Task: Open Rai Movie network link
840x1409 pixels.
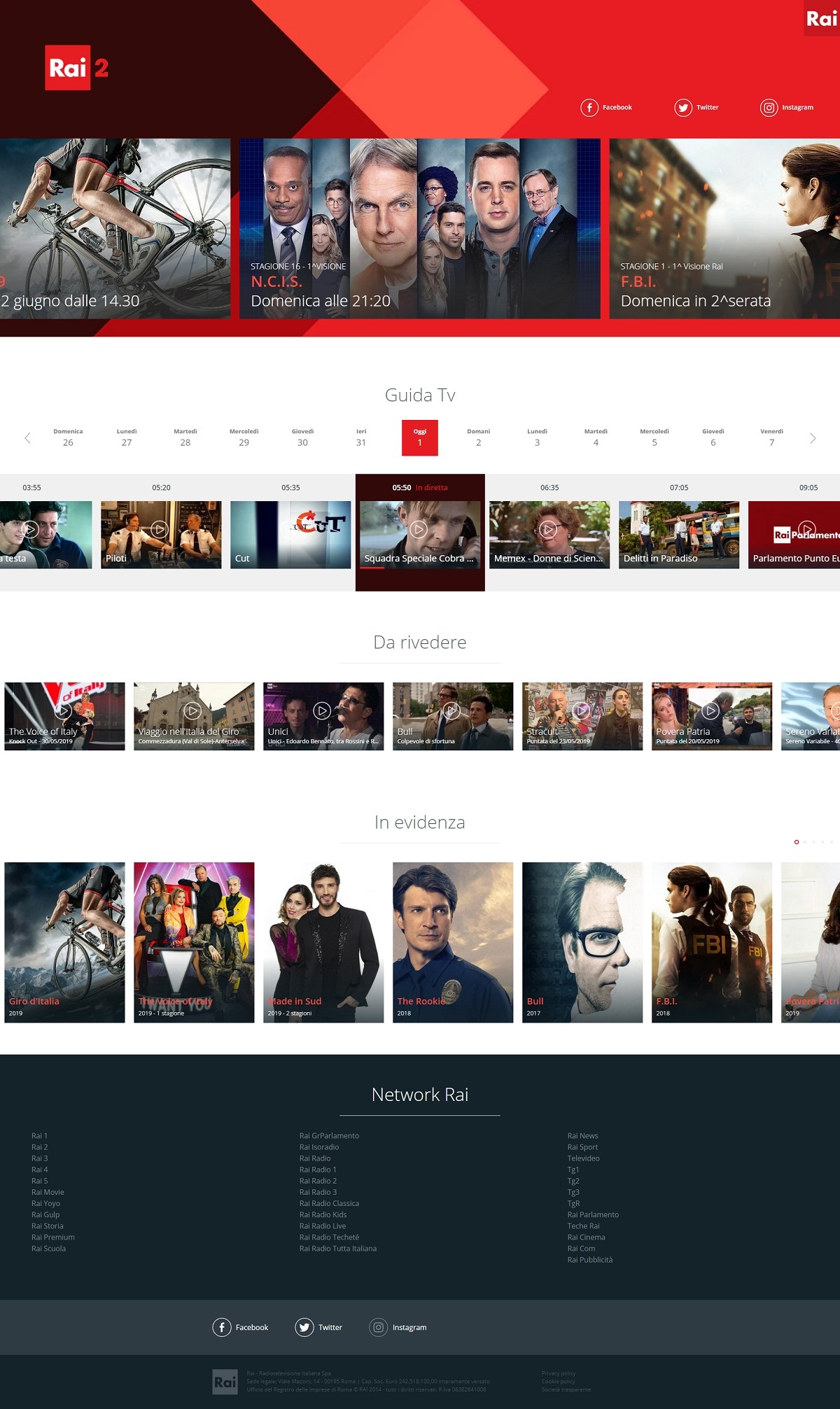Action: (48, 1192)
